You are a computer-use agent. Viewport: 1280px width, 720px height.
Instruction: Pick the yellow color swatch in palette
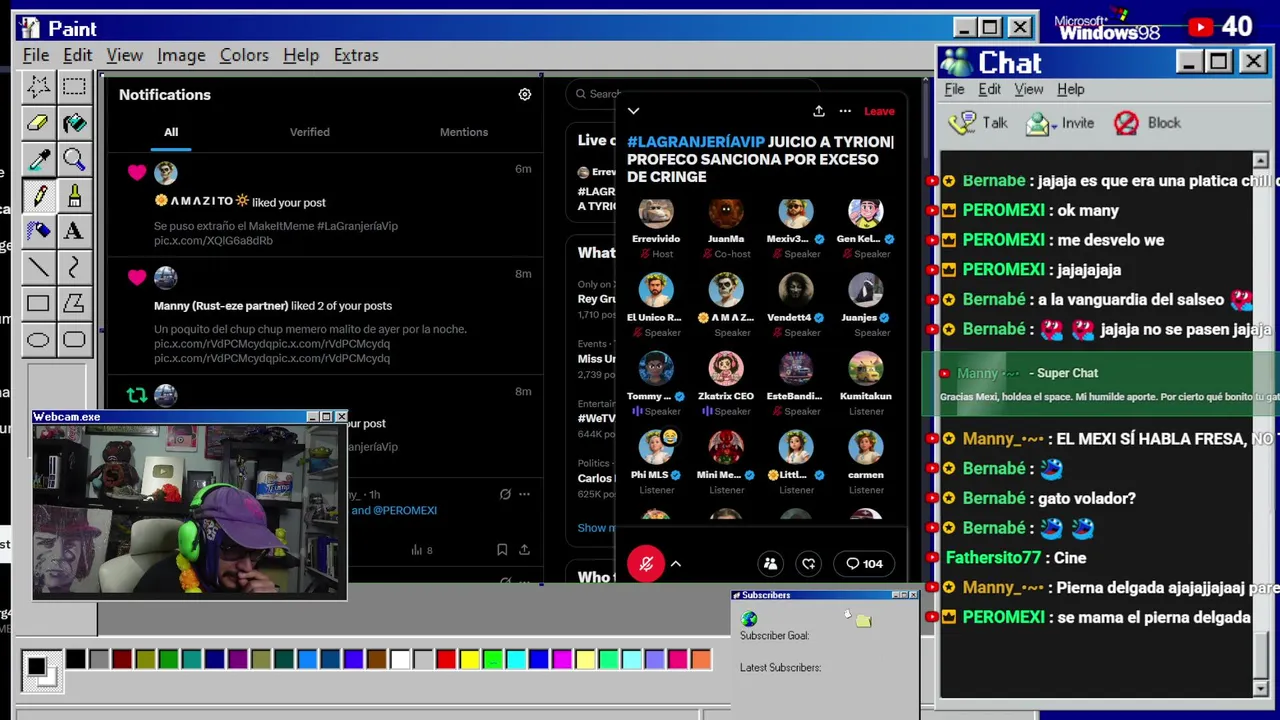469,659
